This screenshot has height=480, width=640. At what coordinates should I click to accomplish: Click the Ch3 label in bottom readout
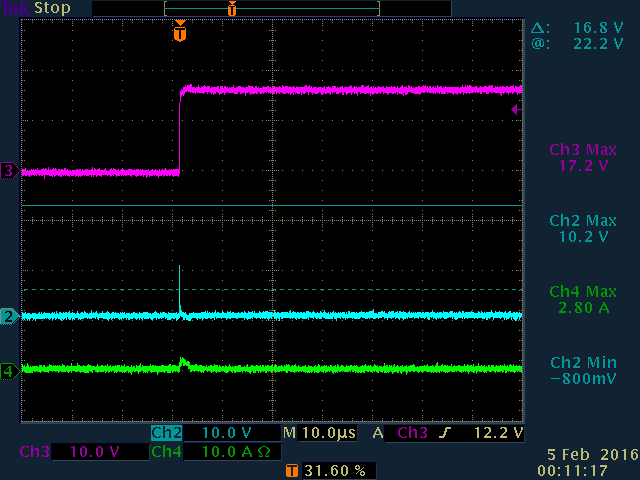pos(34,452)
